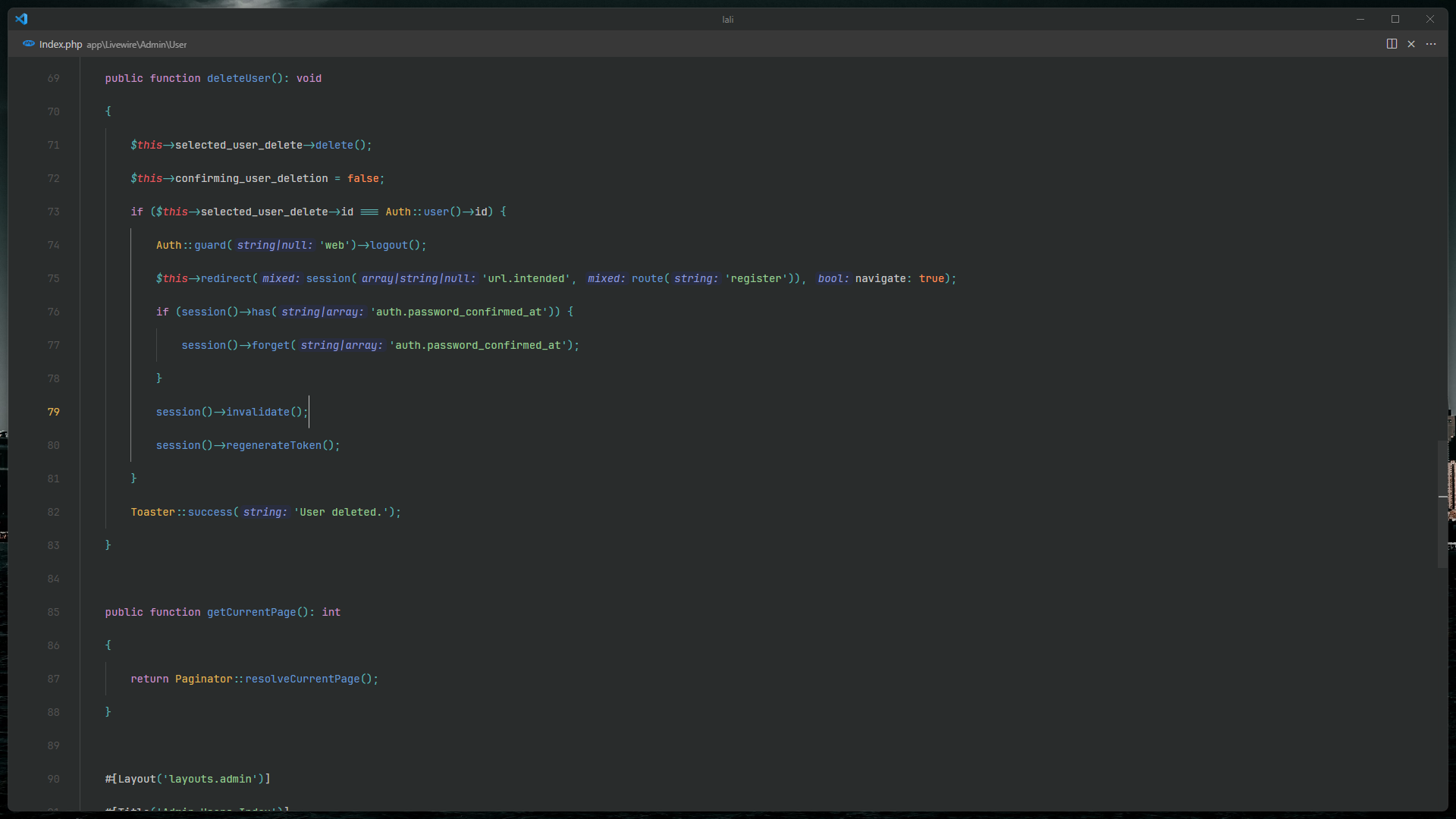
Task: Click the 'User deleted.' string literal
Action: coord(340,512)
